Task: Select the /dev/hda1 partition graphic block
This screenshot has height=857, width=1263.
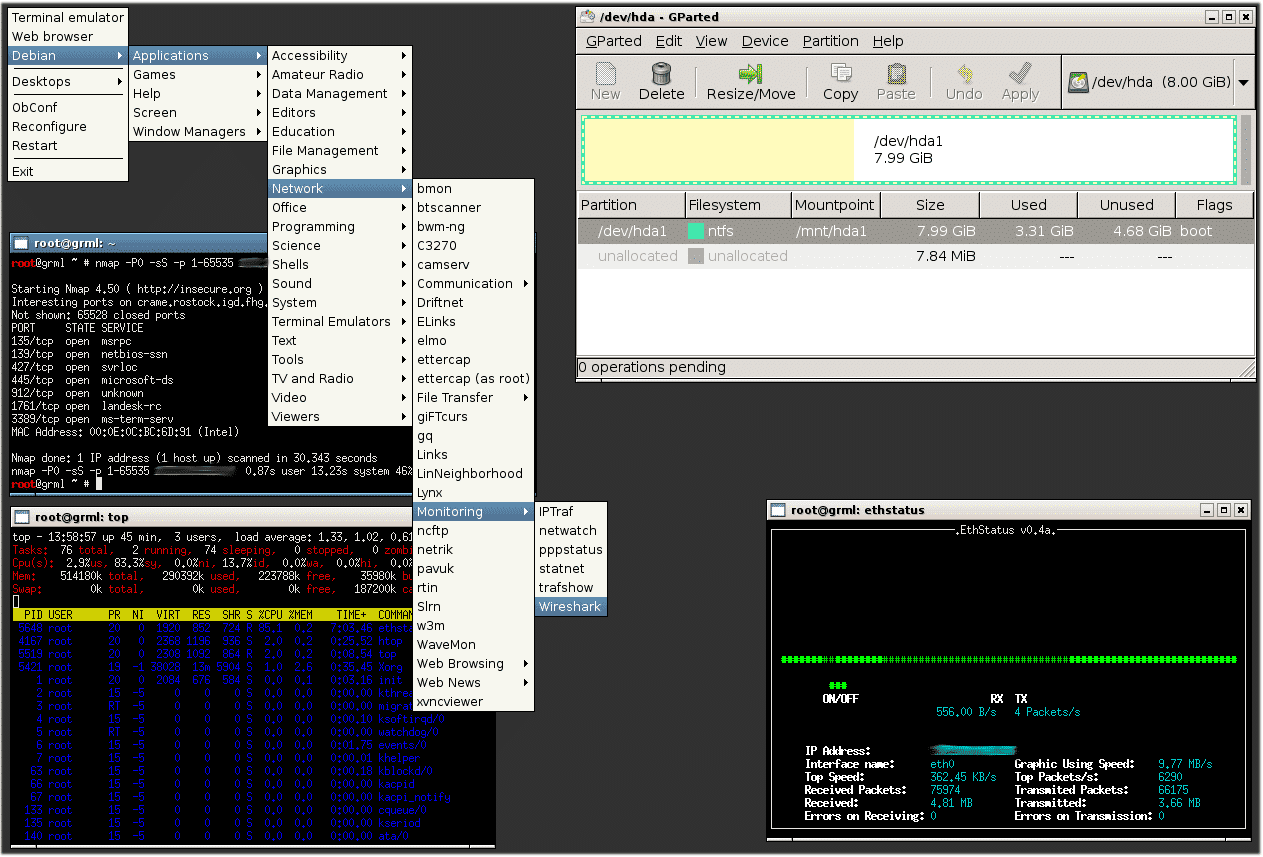Action: tap(909, 150)
